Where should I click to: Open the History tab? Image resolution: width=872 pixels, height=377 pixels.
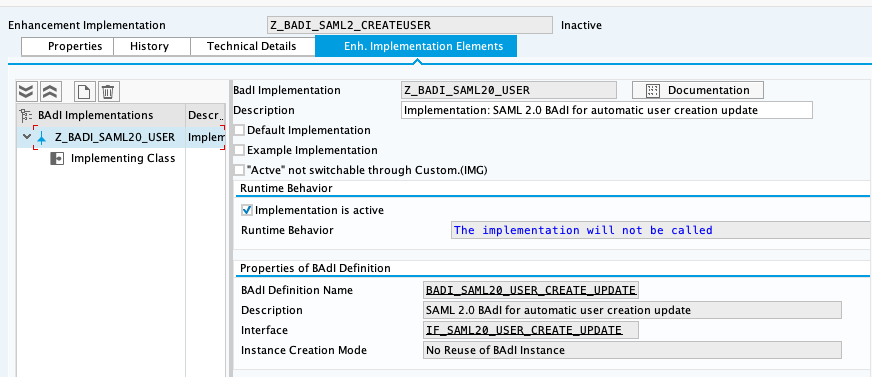[152, 46]
